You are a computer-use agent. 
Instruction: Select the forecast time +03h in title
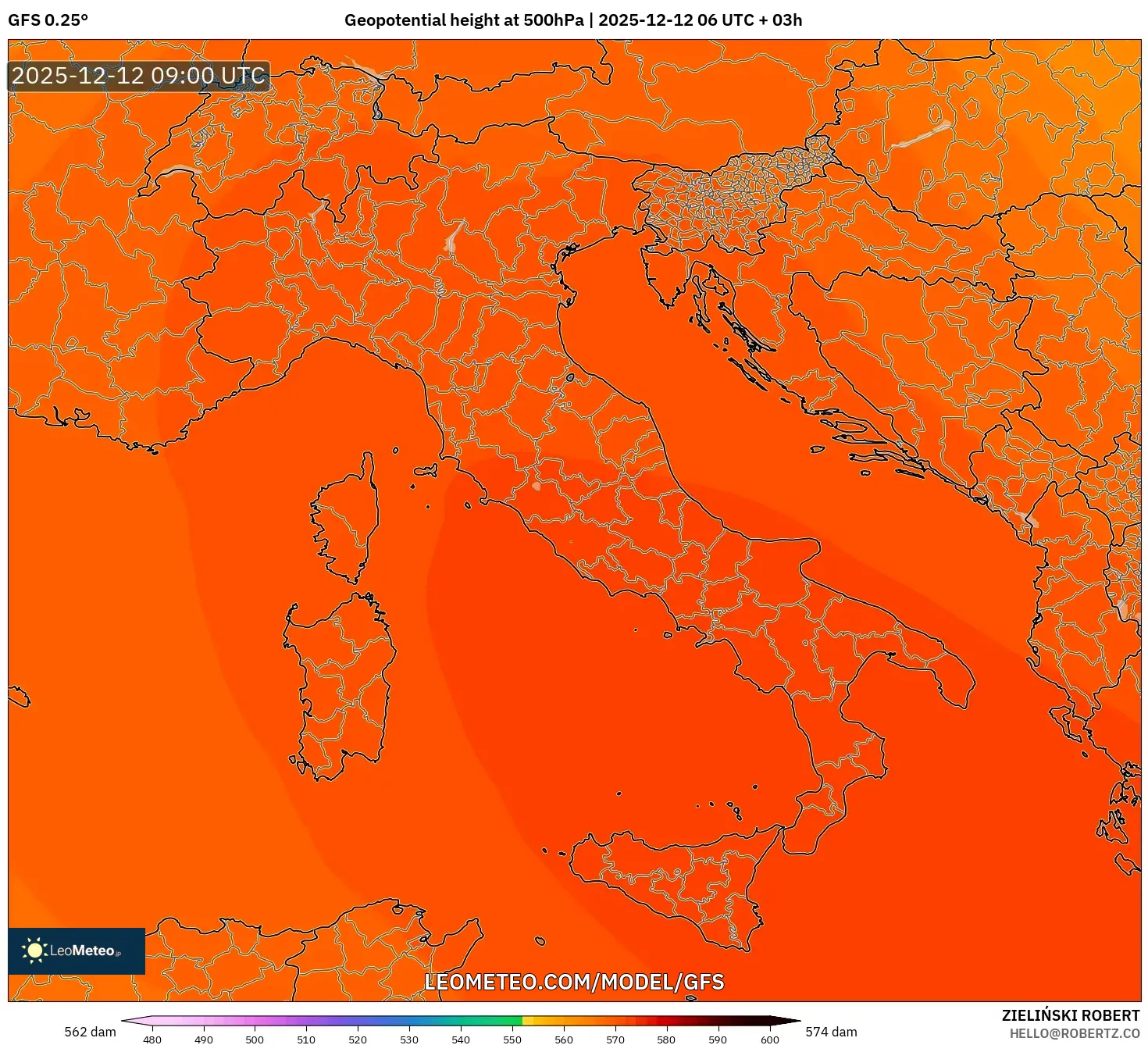[x=782, y=22]
